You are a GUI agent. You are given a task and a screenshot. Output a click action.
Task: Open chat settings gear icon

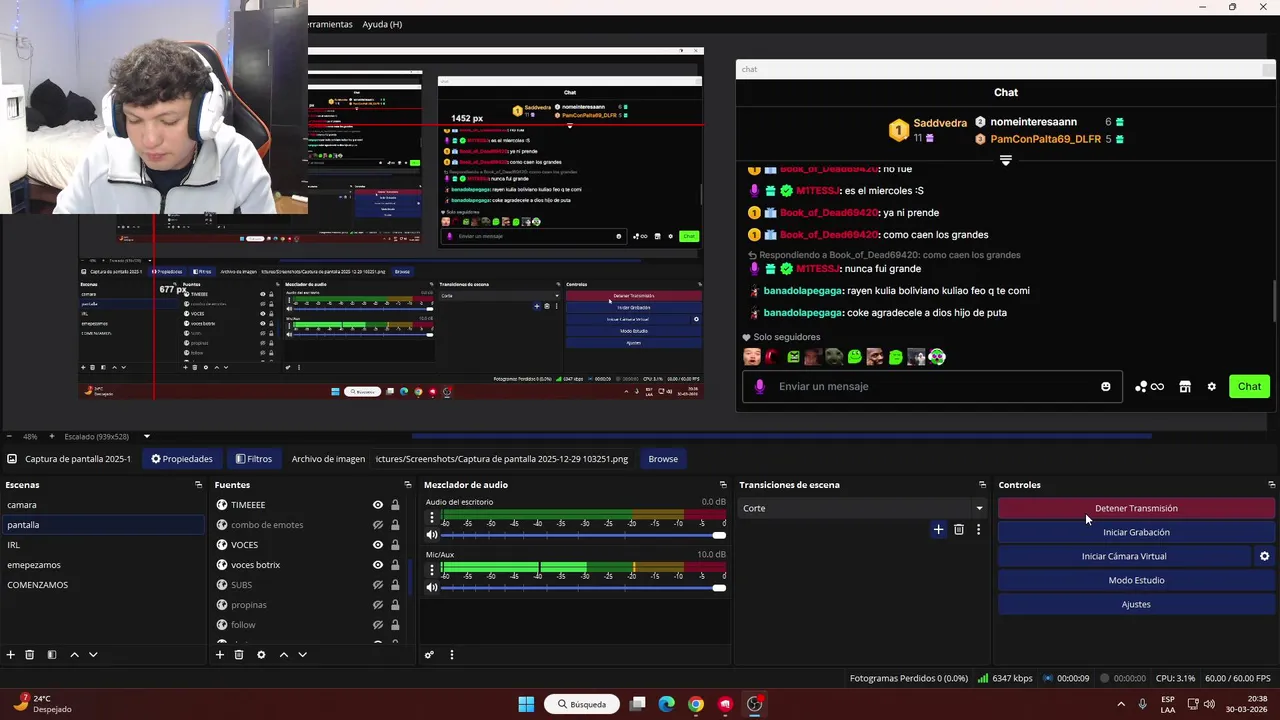click(1211, 387)
